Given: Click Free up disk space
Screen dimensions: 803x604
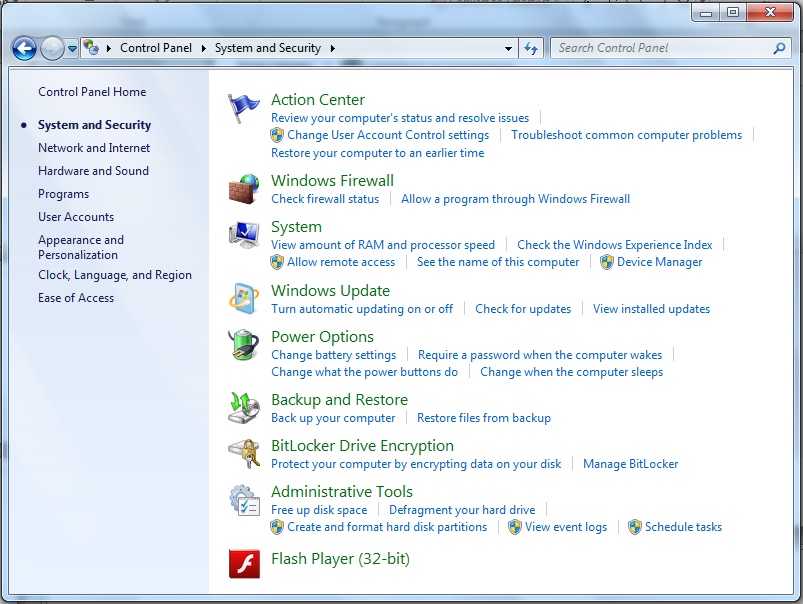Looking at the screenshot, I should [319, 511].
